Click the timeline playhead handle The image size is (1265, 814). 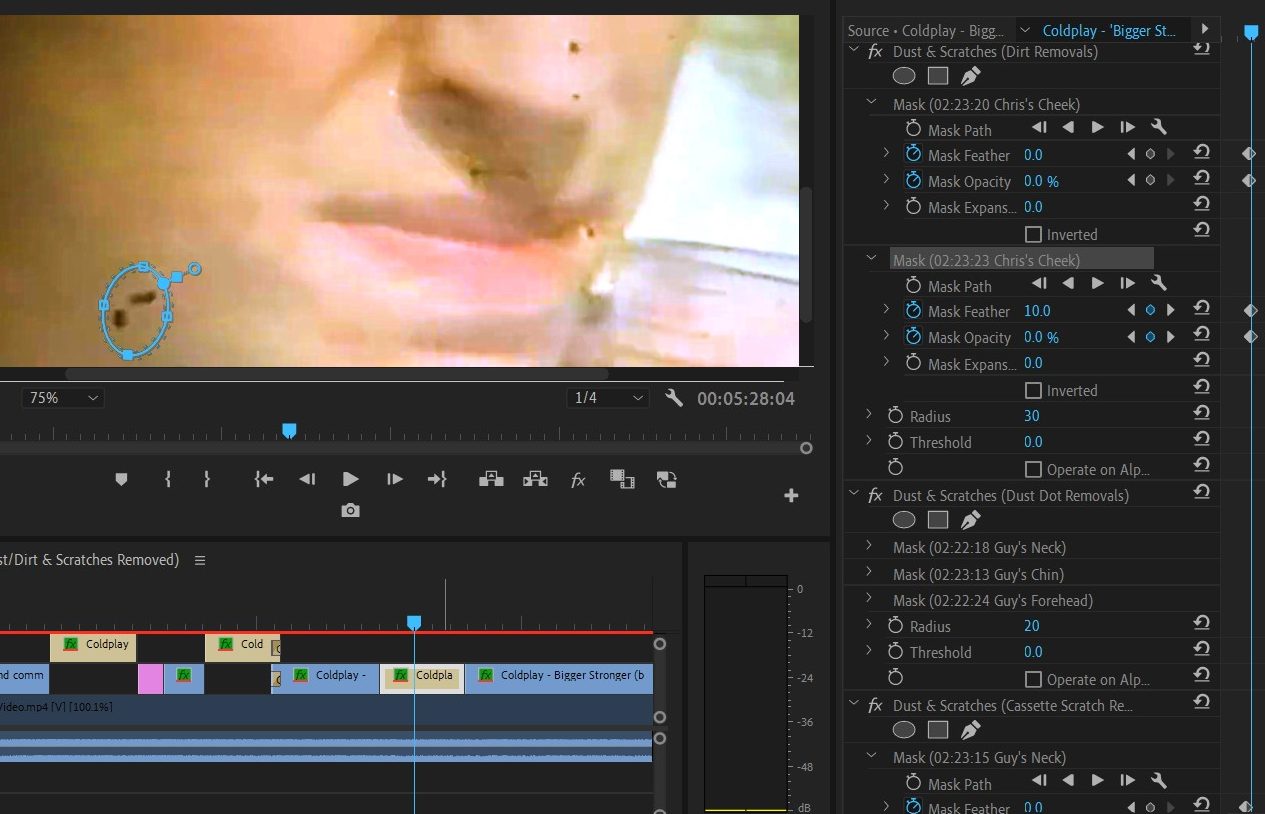click(414, 622)
